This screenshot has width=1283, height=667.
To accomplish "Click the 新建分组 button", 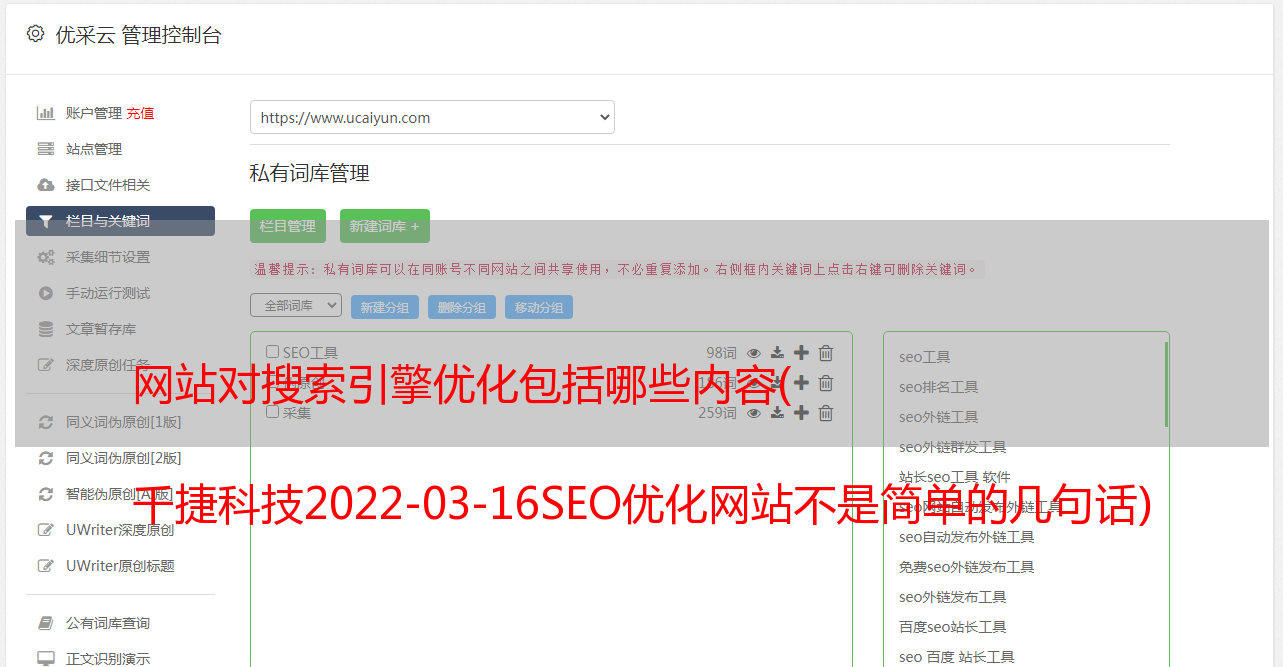I will tap(385, 307).
